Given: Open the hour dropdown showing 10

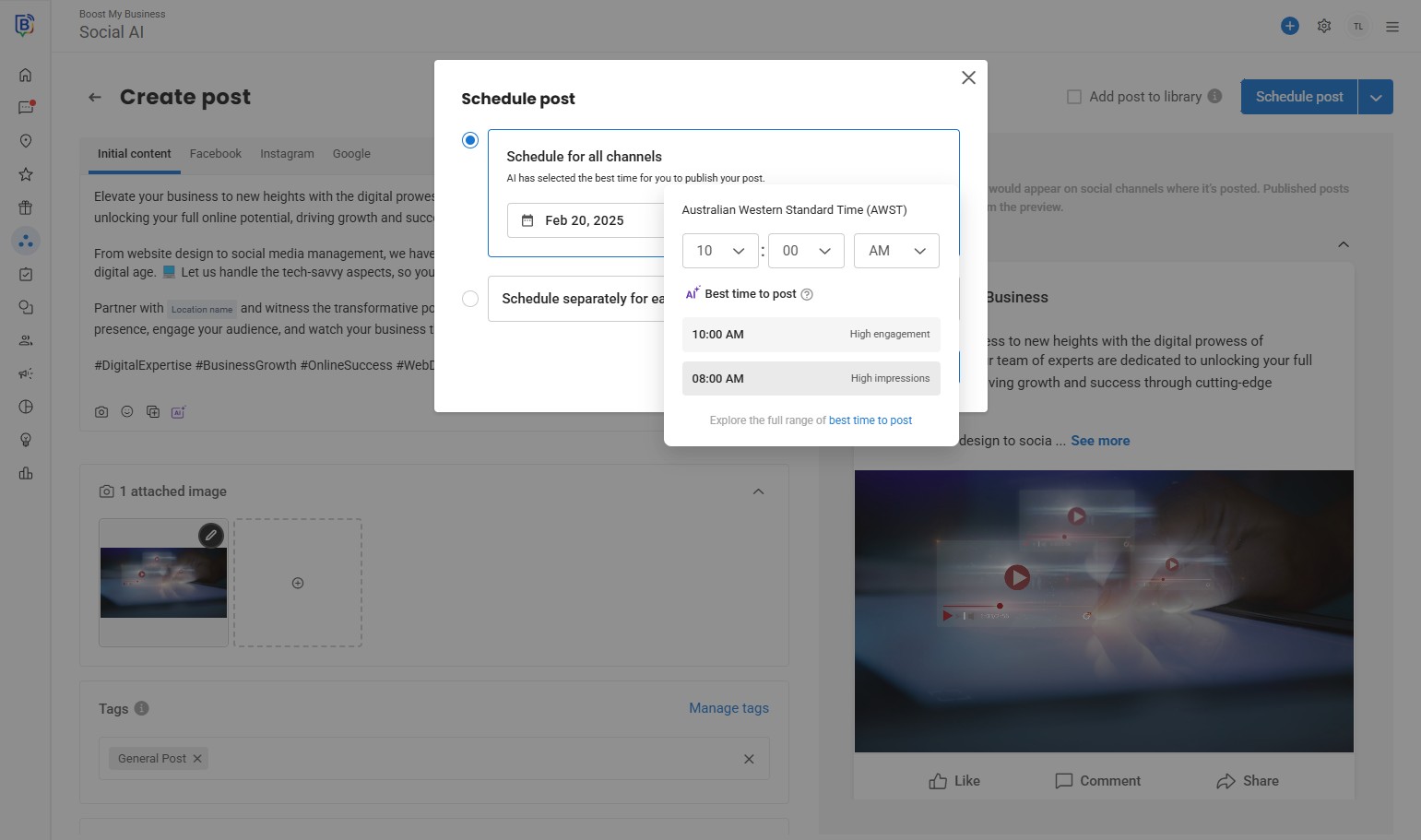Looking at the screenshot, I should pos(720,251).
